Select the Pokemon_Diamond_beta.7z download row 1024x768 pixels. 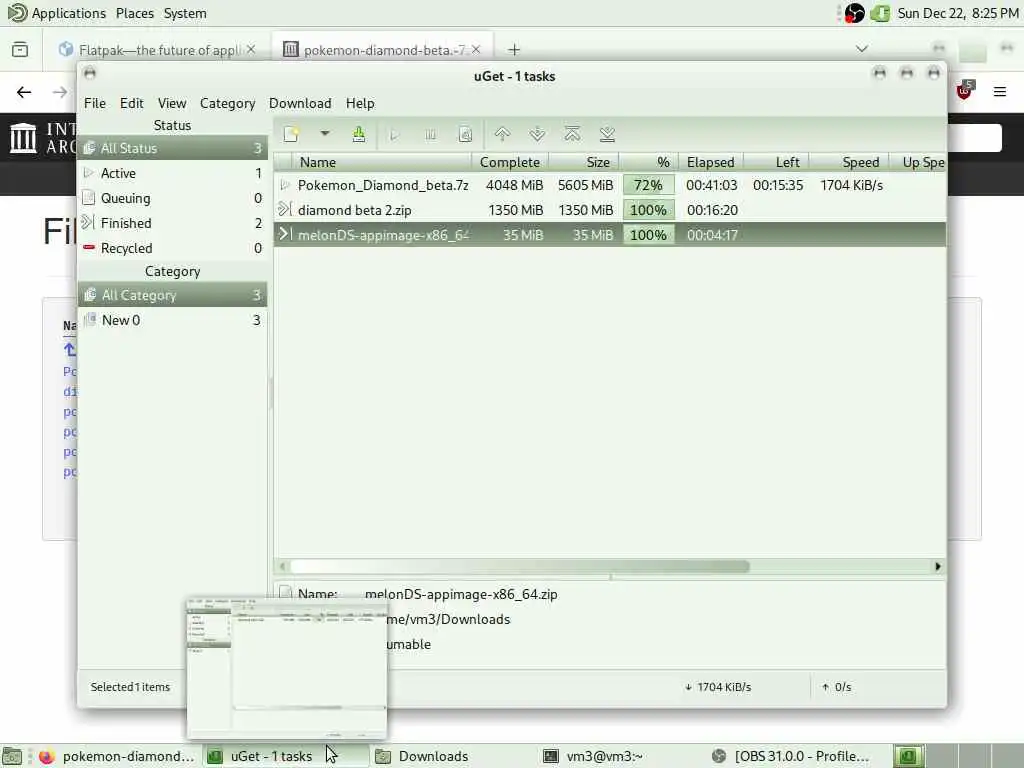coord(610,185)
